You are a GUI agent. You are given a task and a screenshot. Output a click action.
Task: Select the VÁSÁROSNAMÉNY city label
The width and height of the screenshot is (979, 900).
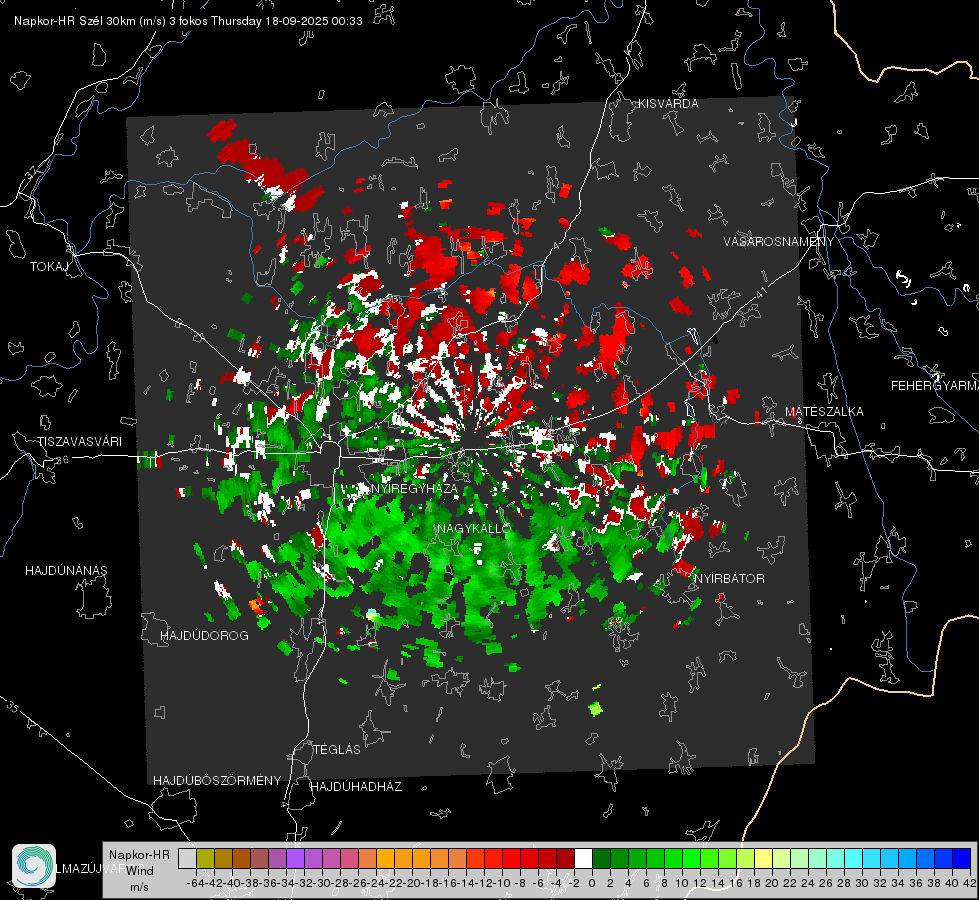[779, 242]
